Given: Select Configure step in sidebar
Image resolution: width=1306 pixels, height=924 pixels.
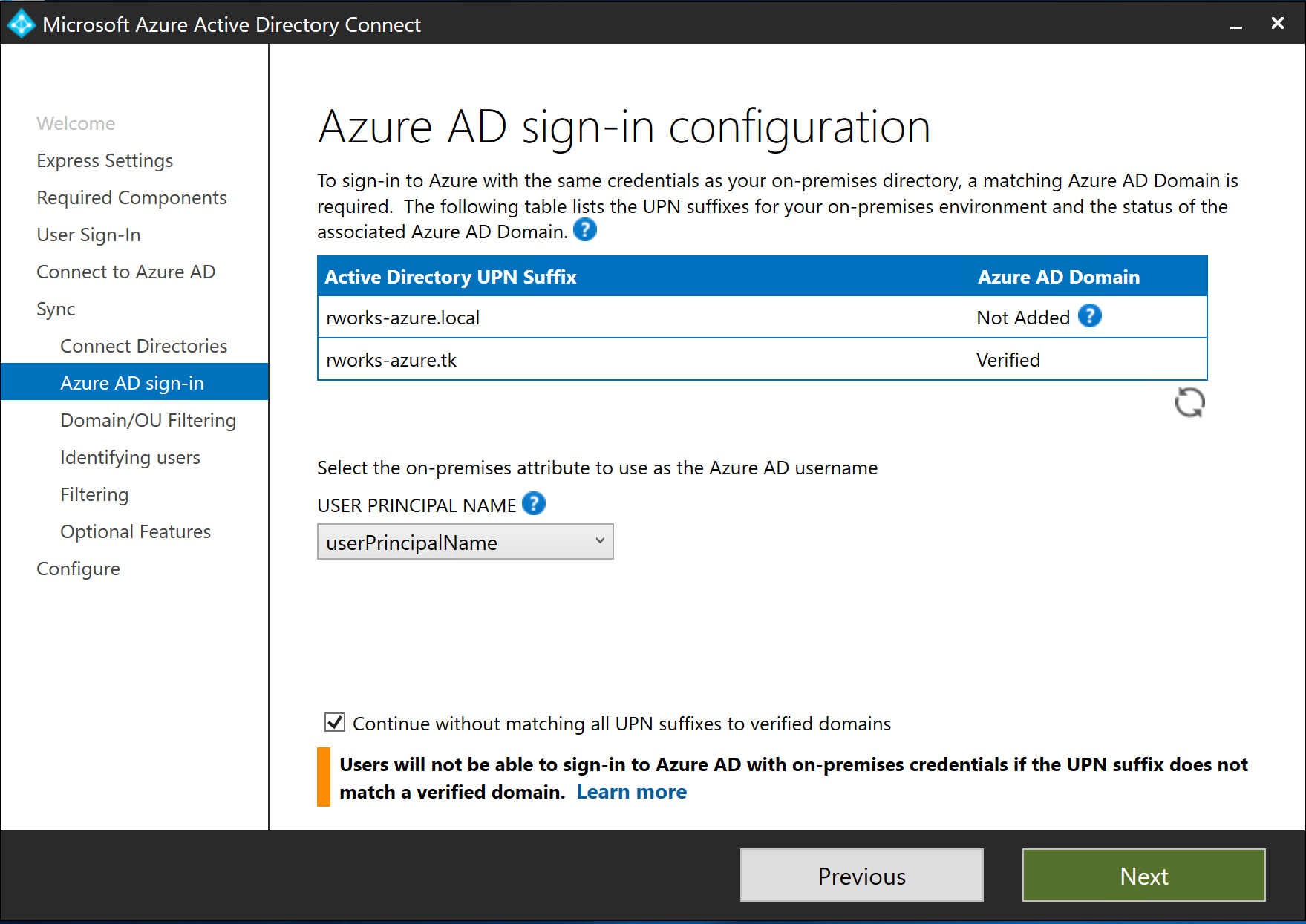Looking at the screenshot, I should pyautogui.click(x=78, y=569).
